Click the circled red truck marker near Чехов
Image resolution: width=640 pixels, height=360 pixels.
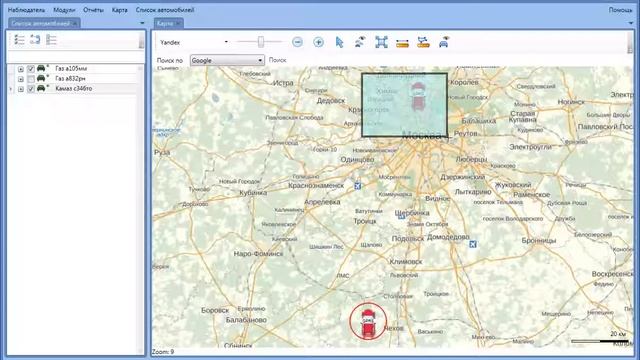pos(368,322)
